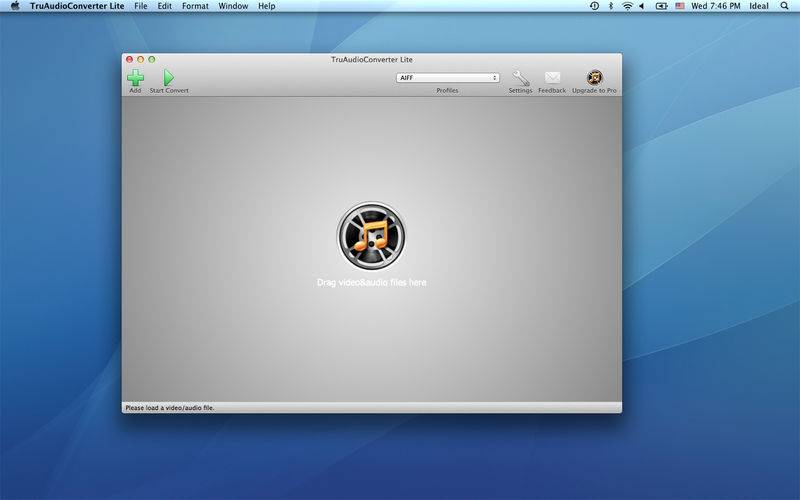Open the Edit menu

tap(164, 6)
